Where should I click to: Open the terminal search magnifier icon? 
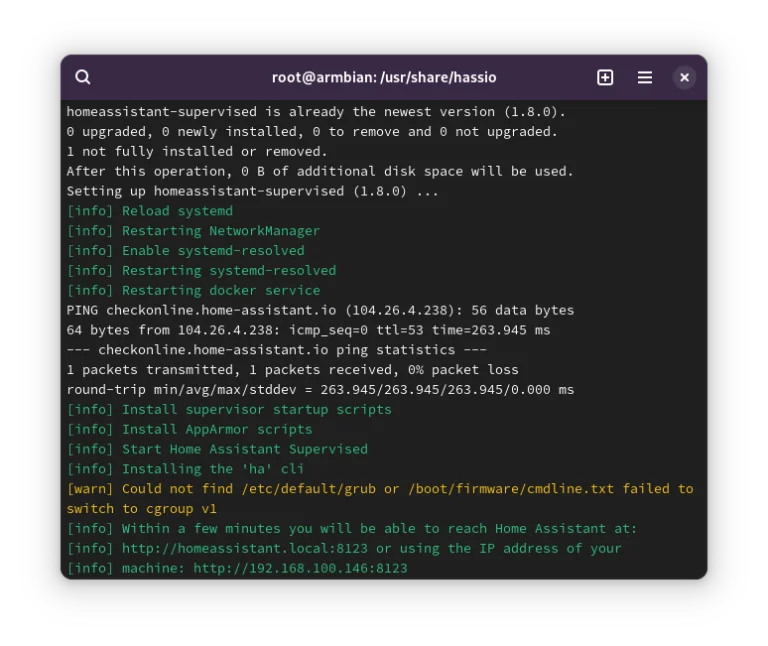pos(83,77)
